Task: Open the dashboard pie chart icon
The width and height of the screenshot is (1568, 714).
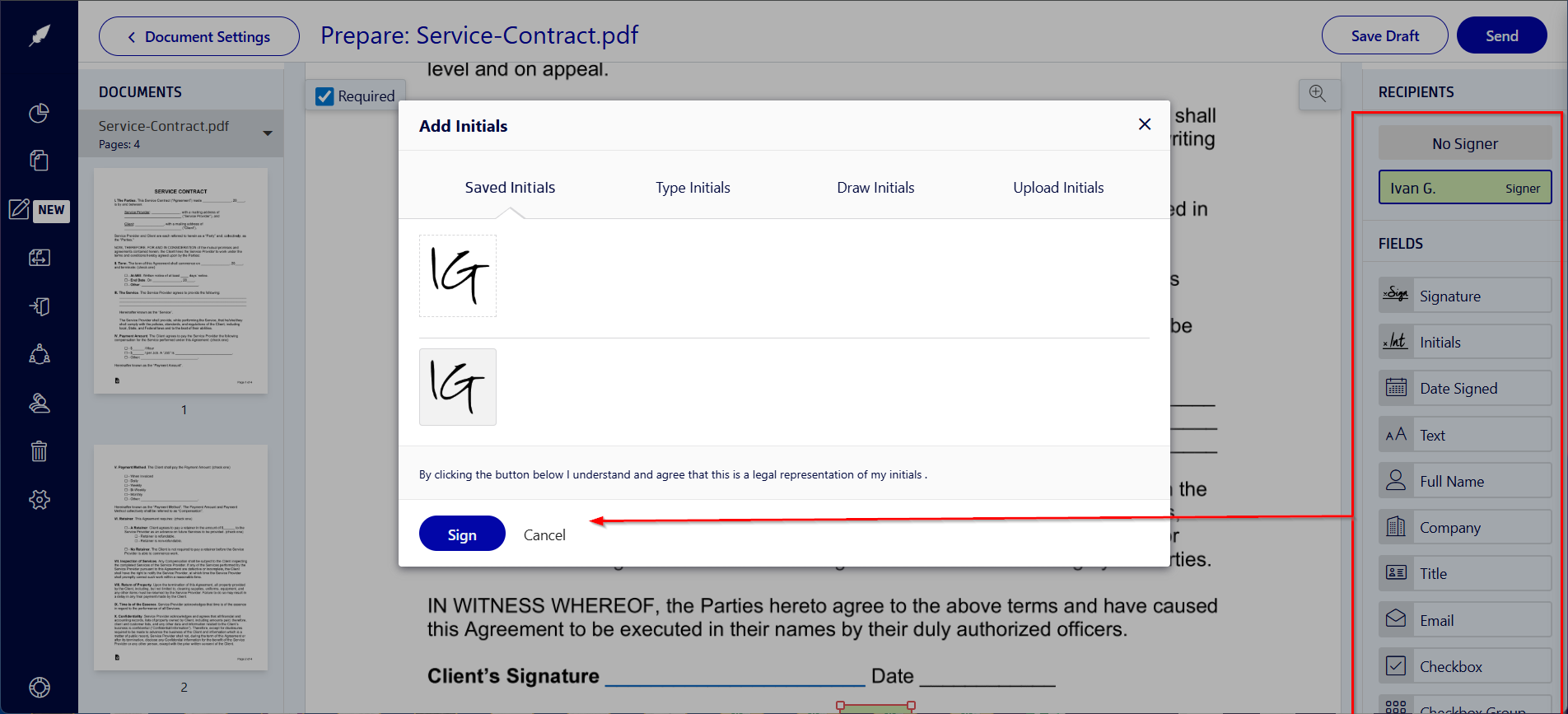Action: pos(40,113)
